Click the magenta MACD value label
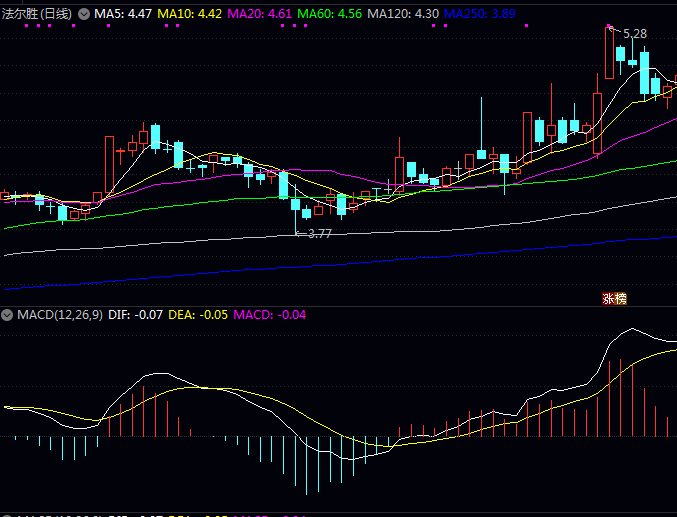 pos(270,315)
